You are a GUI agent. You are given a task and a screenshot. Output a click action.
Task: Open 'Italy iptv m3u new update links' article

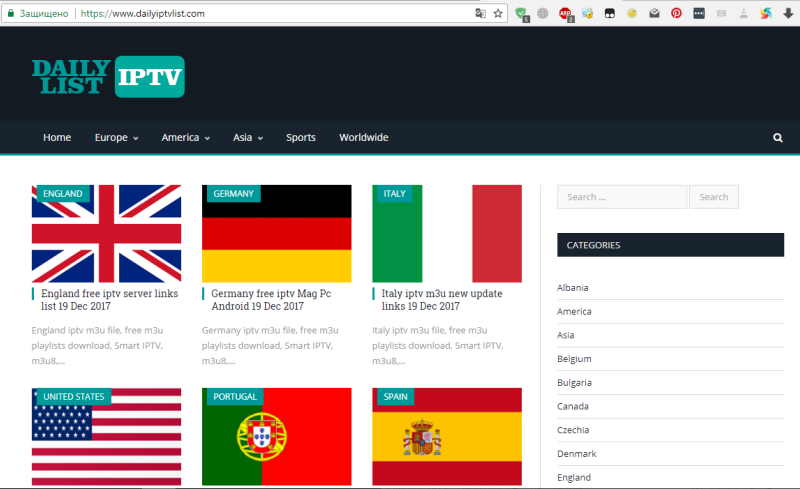[x=442, y=300]
